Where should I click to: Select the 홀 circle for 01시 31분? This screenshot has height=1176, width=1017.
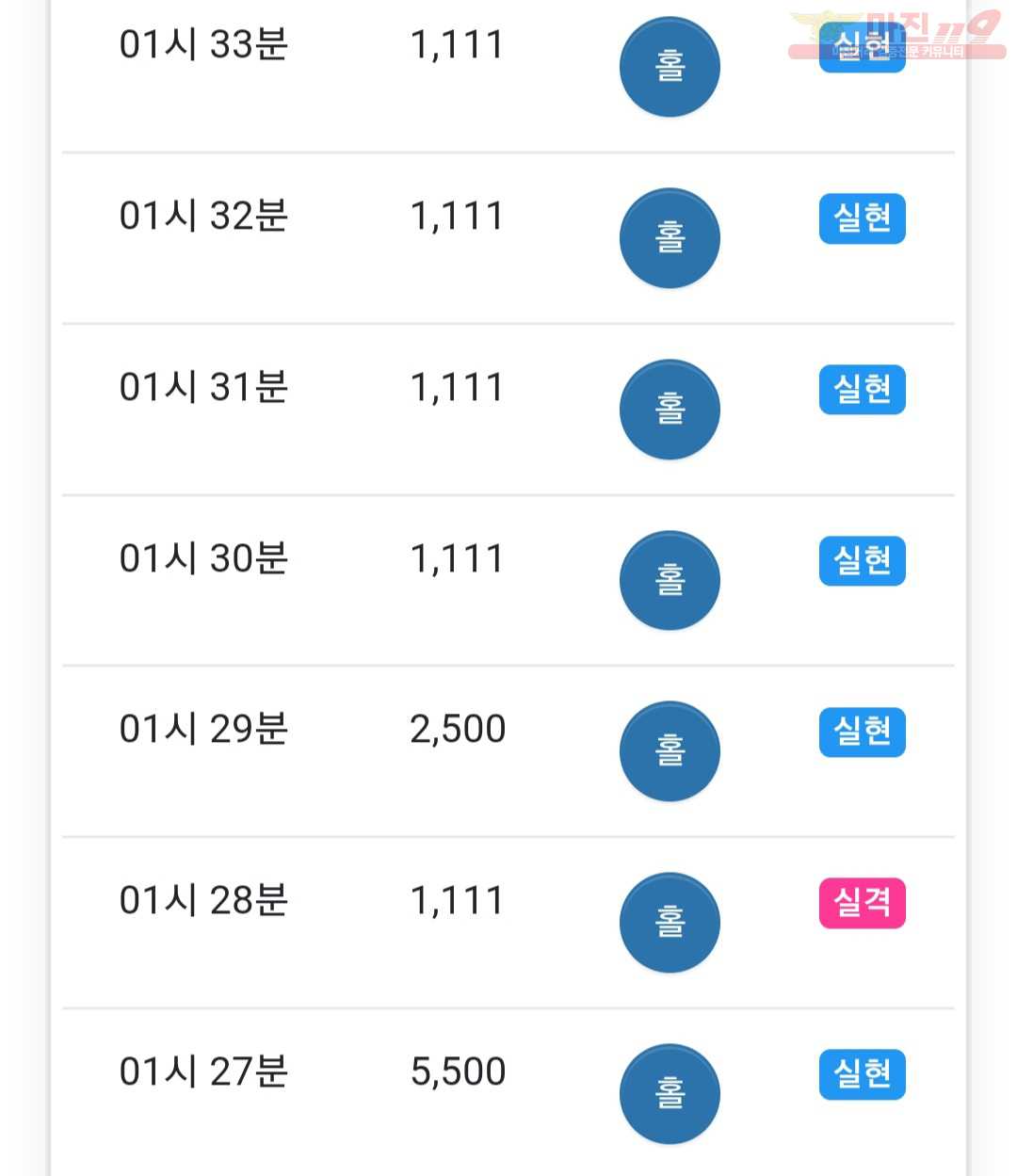[x=670, y=410]
